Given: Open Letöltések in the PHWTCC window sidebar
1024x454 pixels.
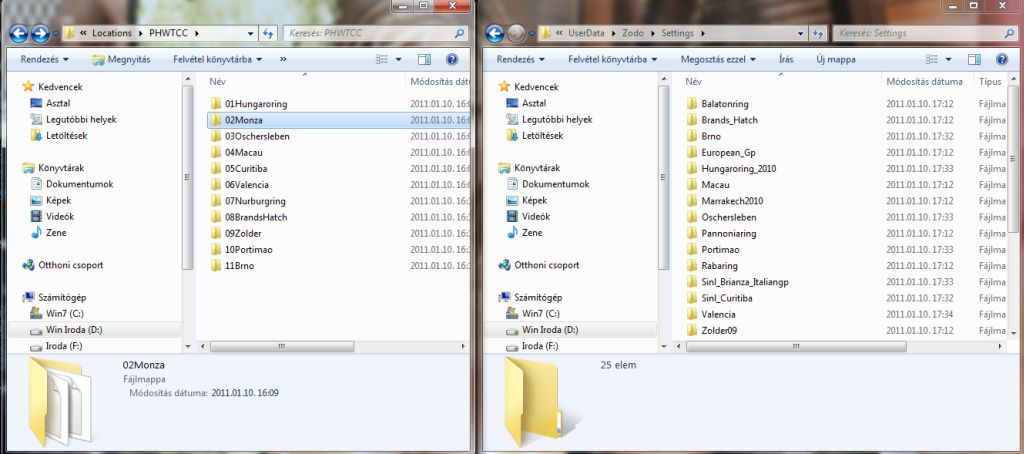Looking at the screenshot, I should pyautogui.click(x=66, y=136).
